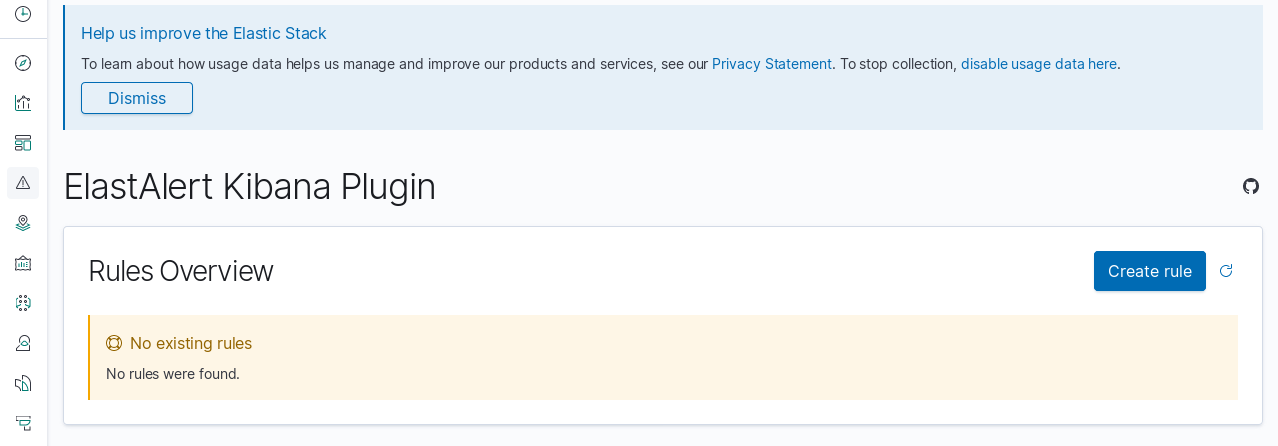Open the Canvas icon in the sidebar
This screenshot has width=1278, height=446.
(23, 263)
